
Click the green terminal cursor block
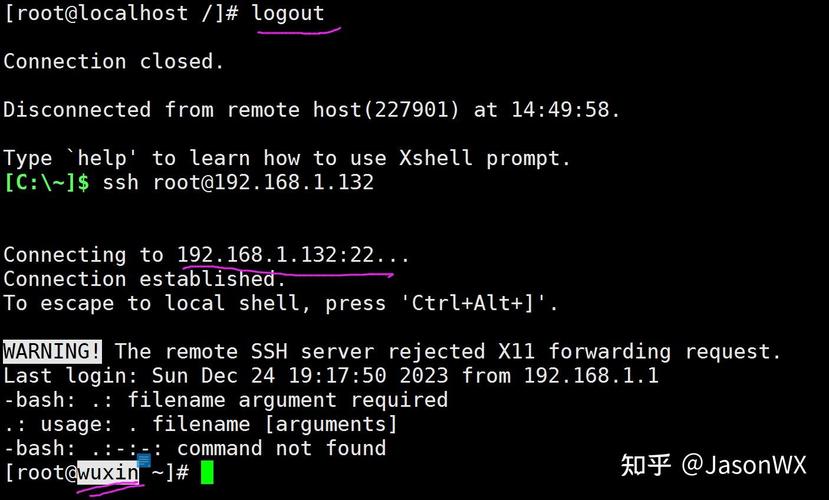[207, 472]
